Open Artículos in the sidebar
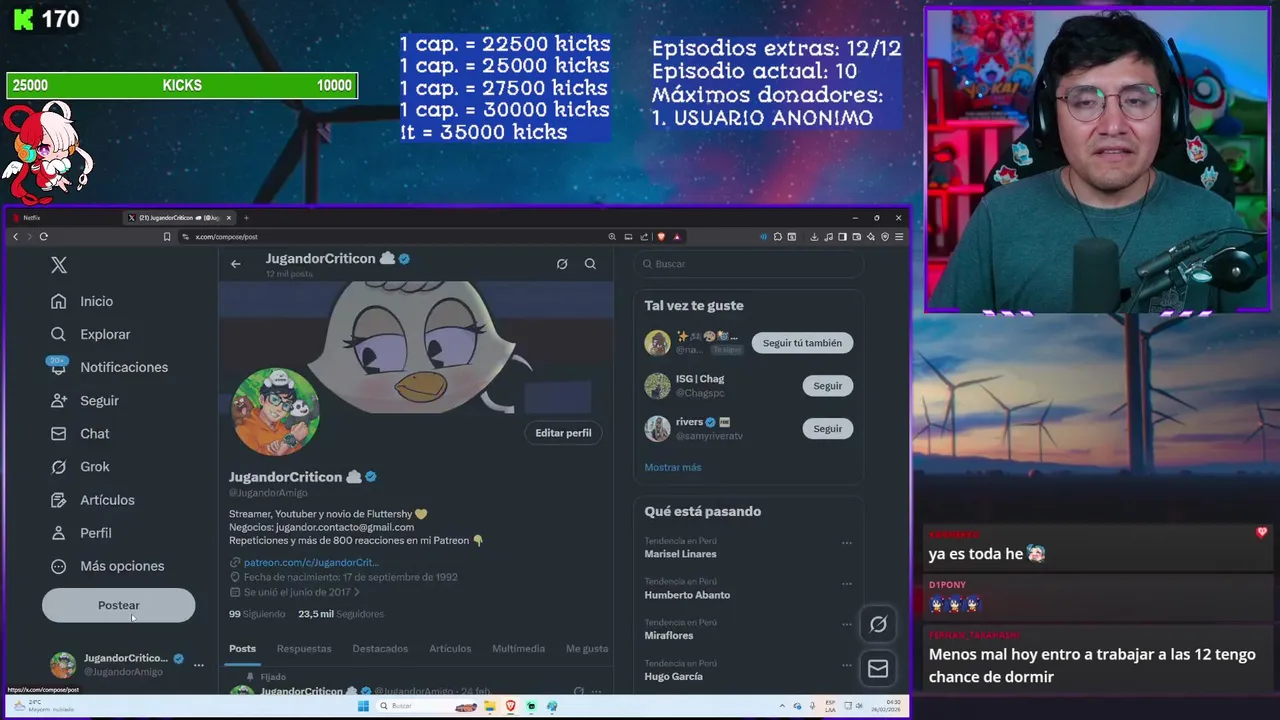Image resolution: width=1280 pixels, height=720 pixels. click(93, 500)
